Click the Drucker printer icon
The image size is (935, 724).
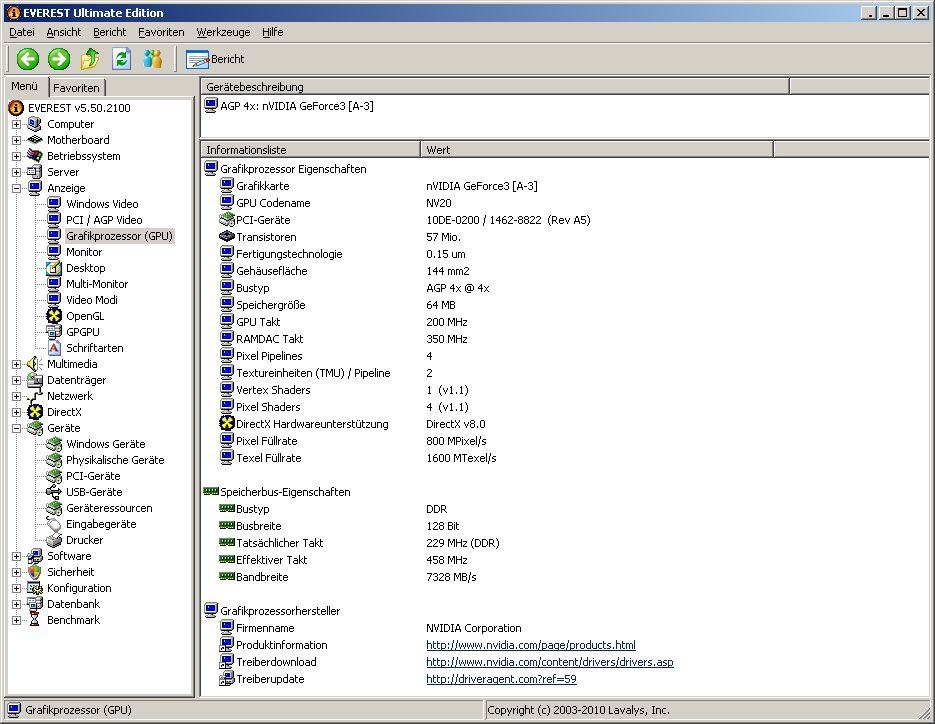[54, 540]
